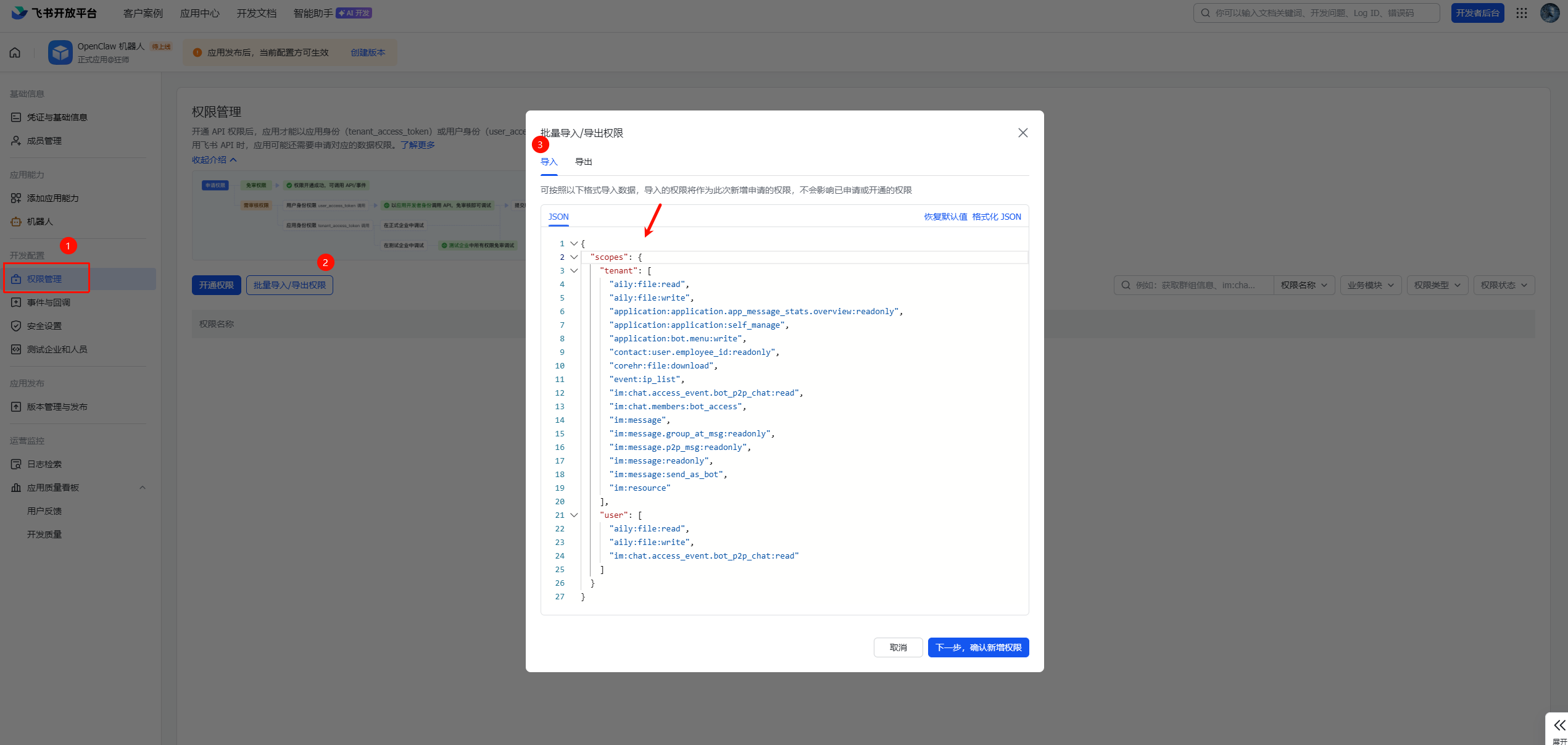Click the documentation search field

[1316, 13]
